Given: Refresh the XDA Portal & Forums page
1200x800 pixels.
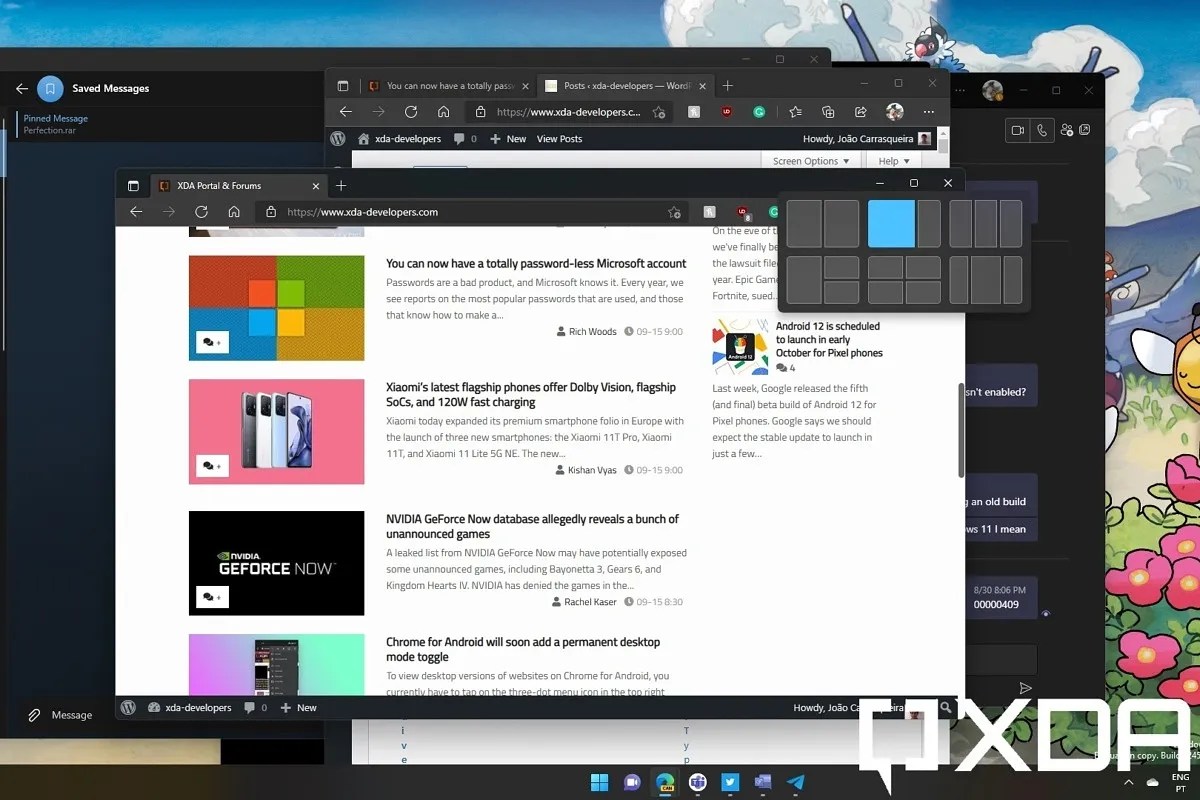Looking at the screenshot, I should [x=201, y=212].
